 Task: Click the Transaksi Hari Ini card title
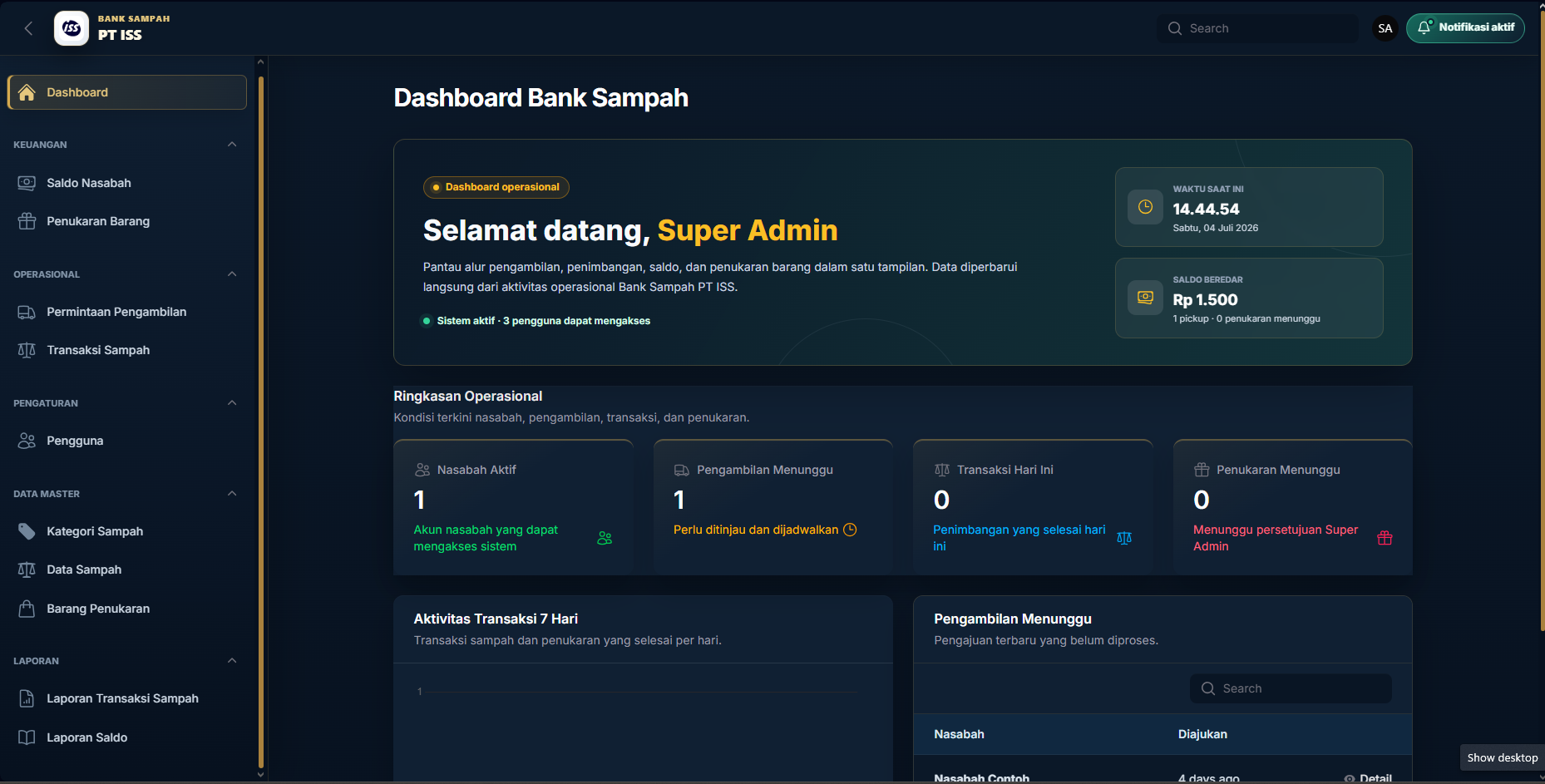point(1005,470)
